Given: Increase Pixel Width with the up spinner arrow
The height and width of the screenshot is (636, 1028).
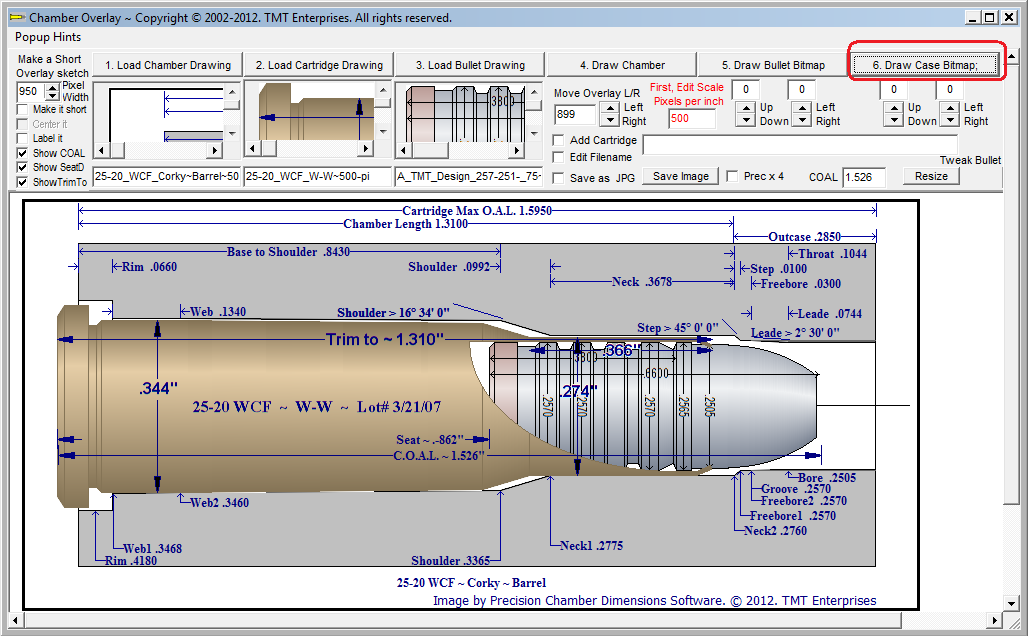Looking at the screenshot, I should (52, 87).
